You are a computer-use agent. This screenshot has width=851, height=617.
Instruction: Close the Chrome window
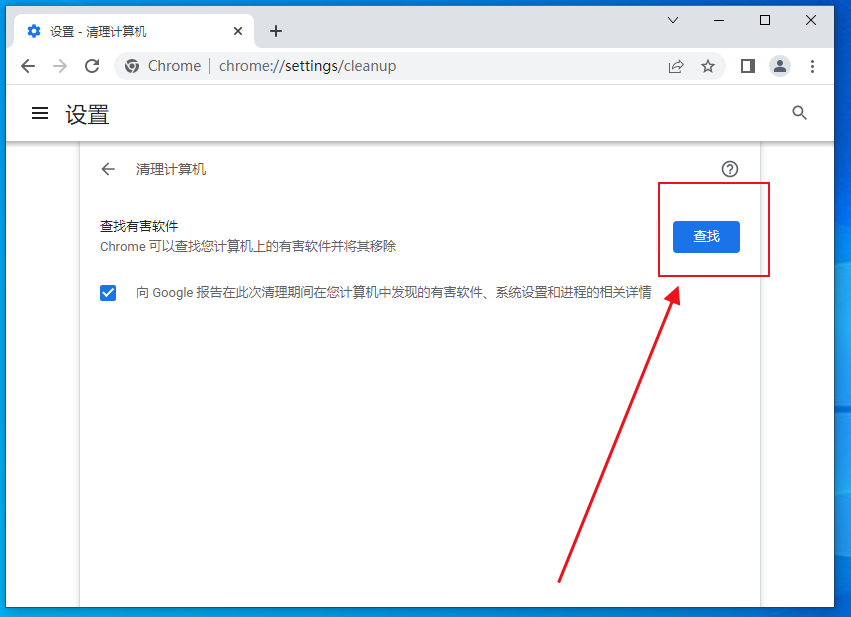[x=811, y=20]
